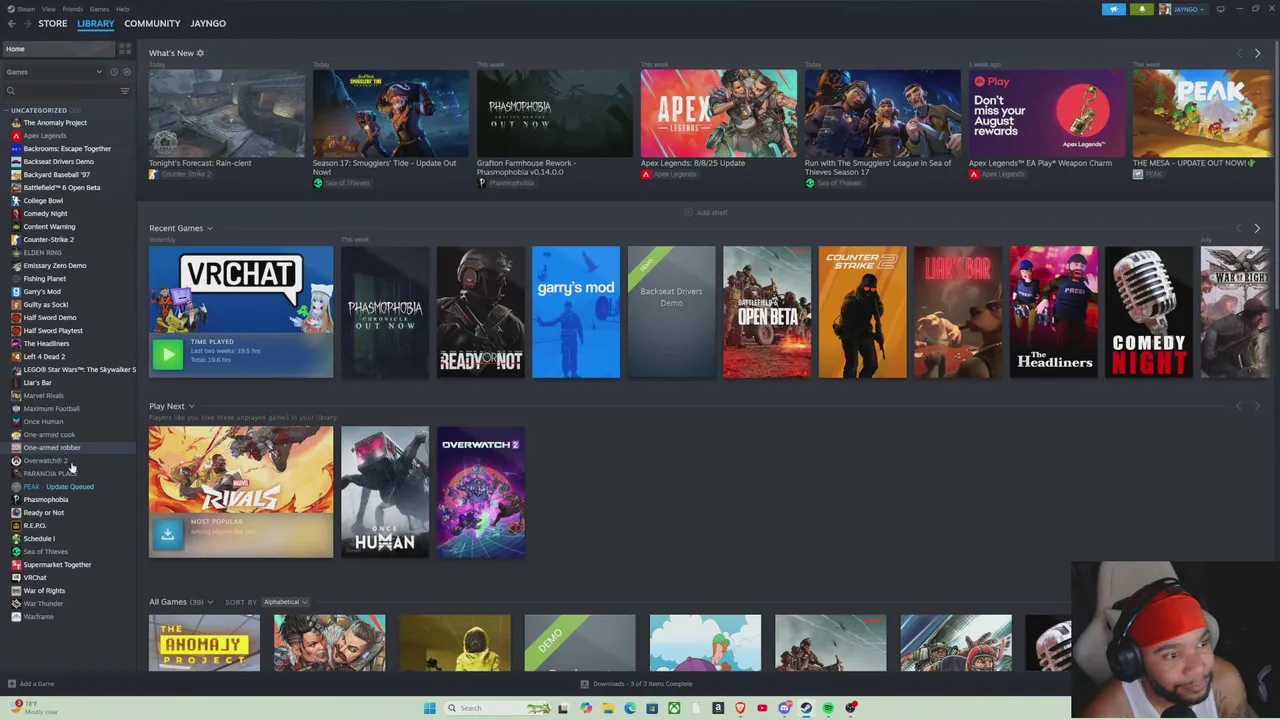Open the announcements megaphone button
The width and height of the screenshot is (1280, 720).
coord(1114,9)
